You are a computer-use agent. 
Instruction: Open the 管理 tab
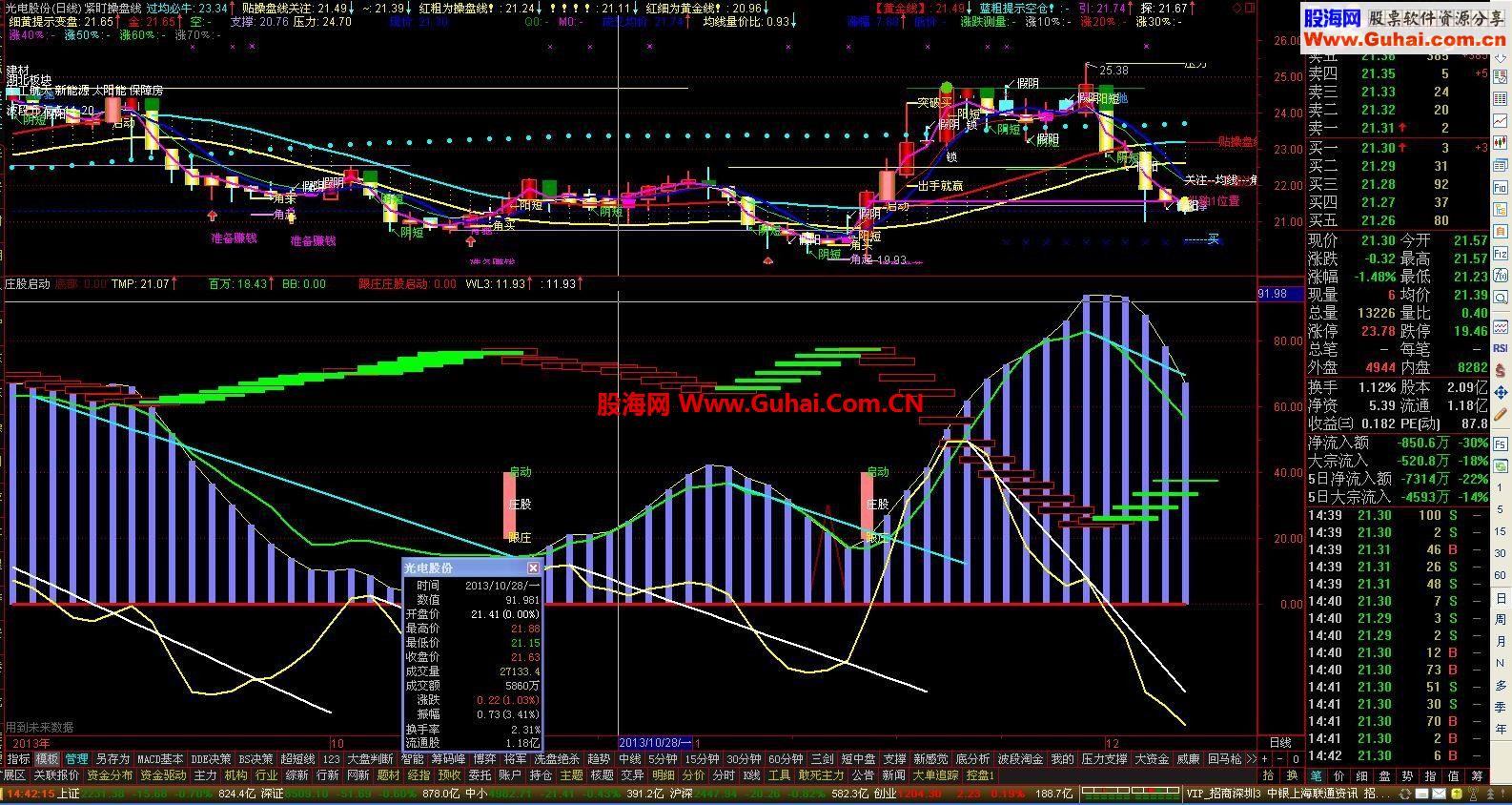[x=77, y=759]
